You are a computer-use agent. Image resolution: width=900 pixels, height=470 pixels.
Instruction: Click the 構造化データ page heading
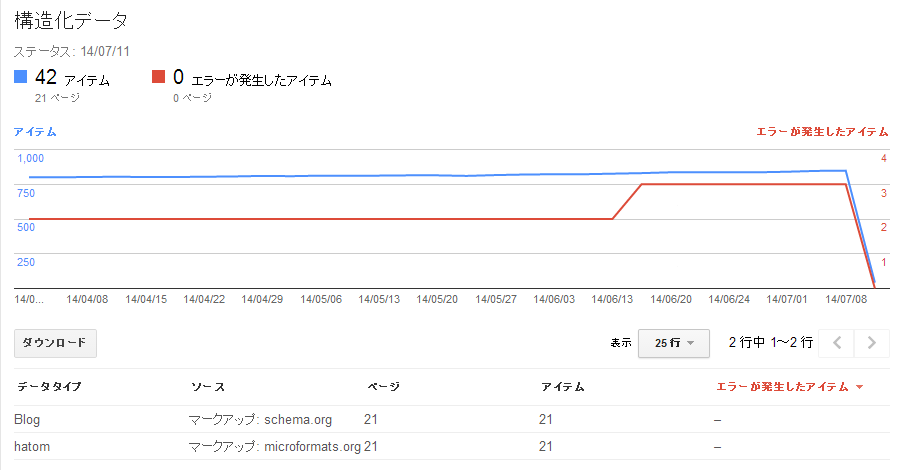tap(71, 21)
